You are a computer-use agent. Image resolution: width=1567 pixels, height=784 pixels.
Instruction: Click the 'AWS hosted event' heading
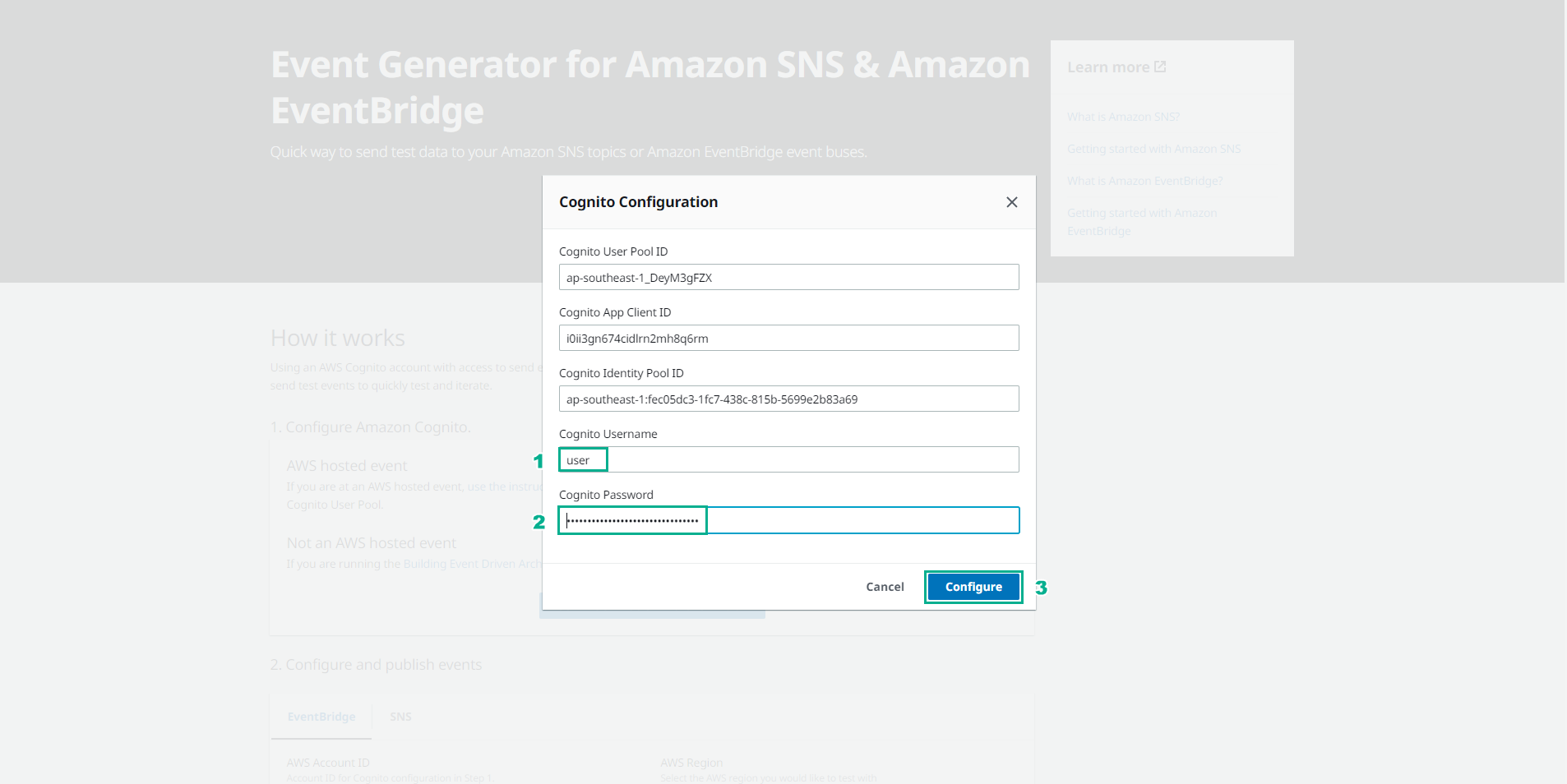tap(347, 466)
